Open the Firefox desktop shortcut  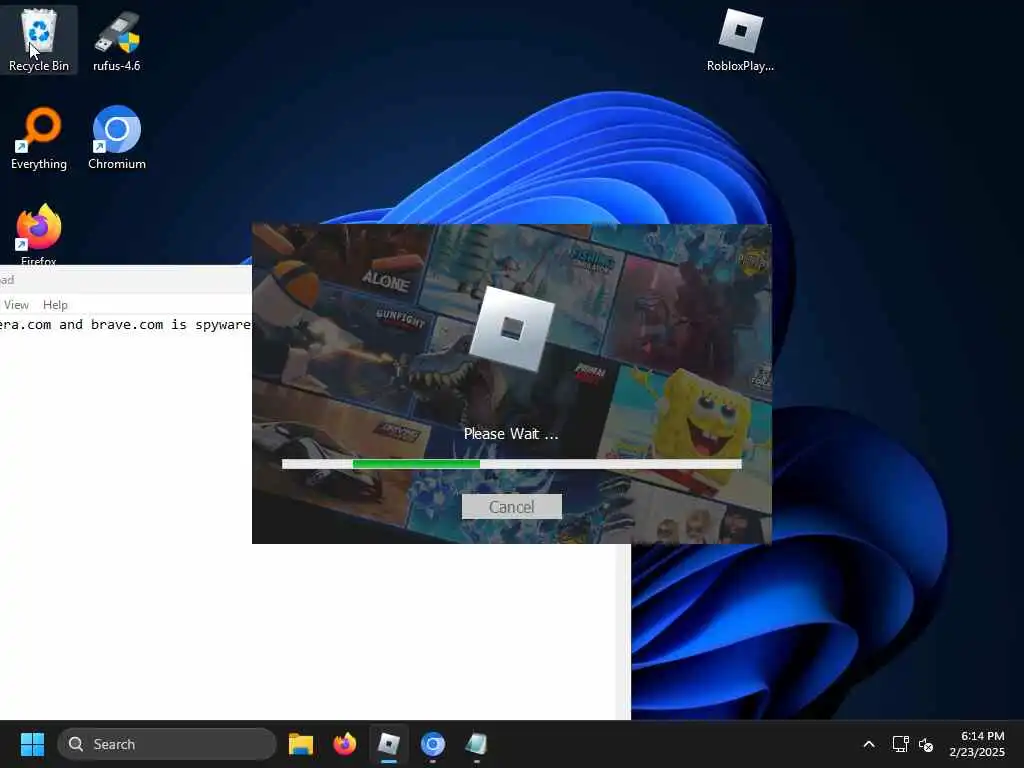[x=39, y=233]
